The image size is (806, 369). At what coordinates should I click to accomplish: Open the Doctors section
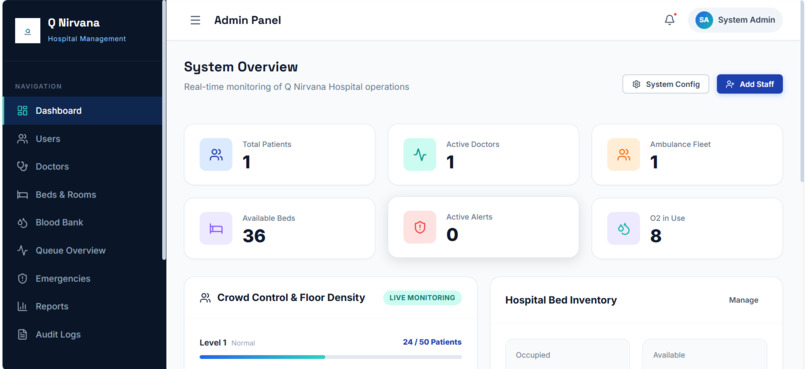(x=82, y=167)
